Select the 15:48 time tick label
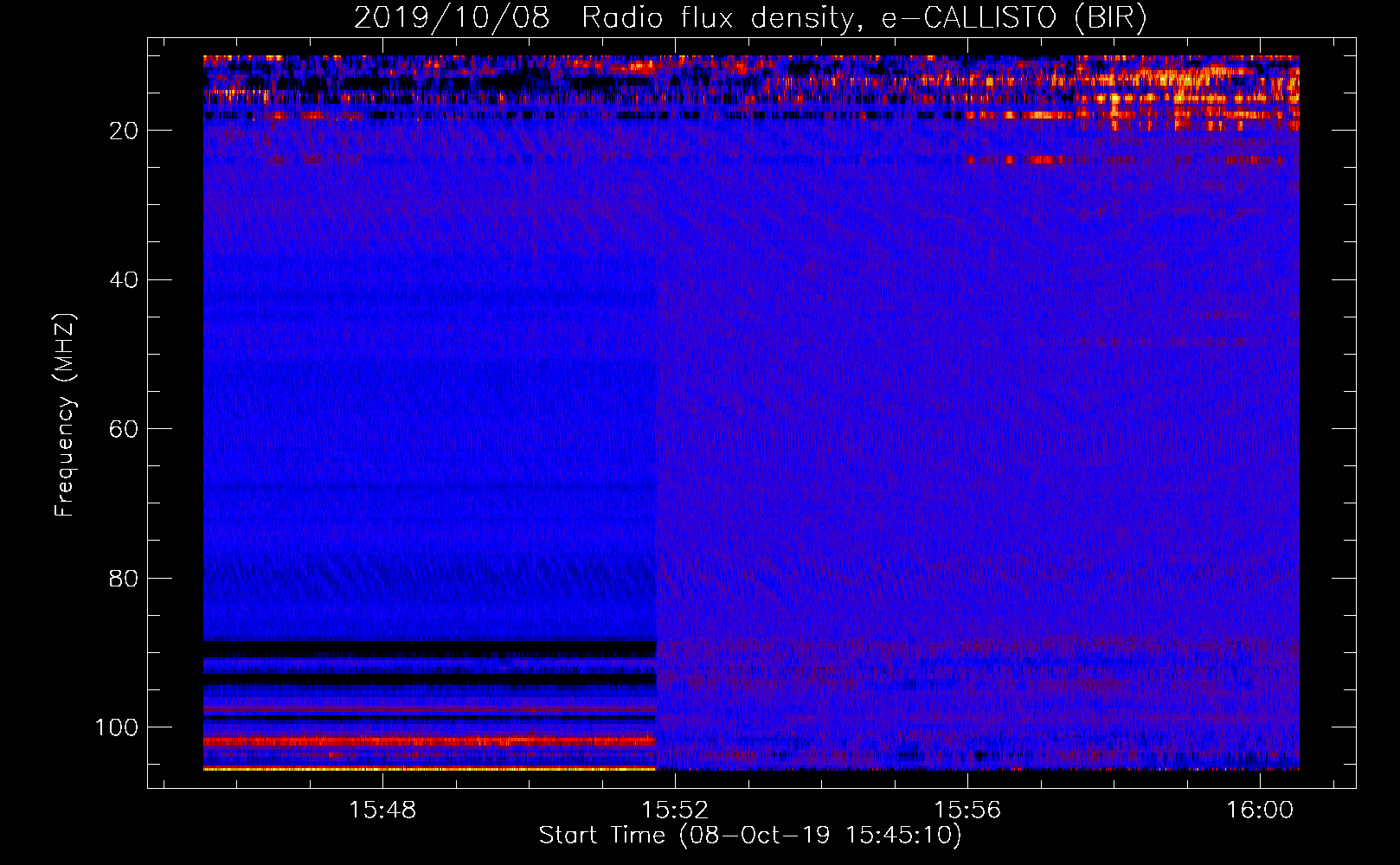The image size is (1400, 865). click(x=382, y=810)
